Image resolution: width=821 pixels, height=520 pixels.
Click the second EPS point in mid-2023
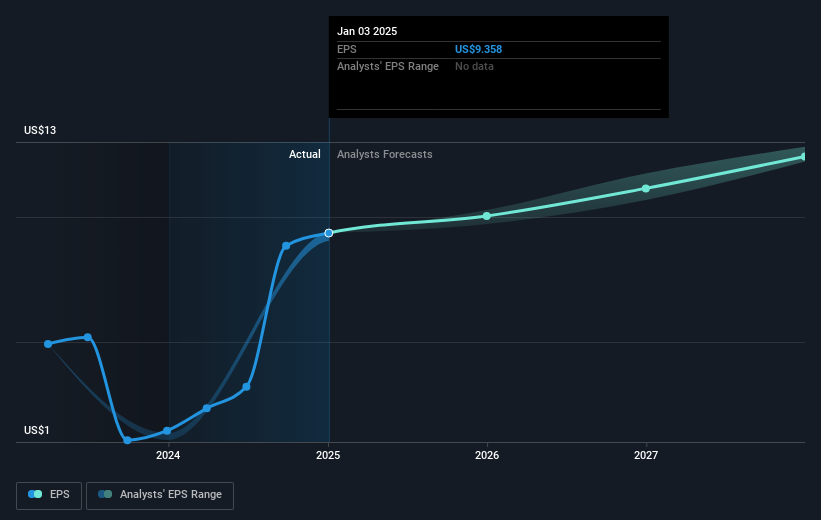pyautogui.click(x=88, y=337)
